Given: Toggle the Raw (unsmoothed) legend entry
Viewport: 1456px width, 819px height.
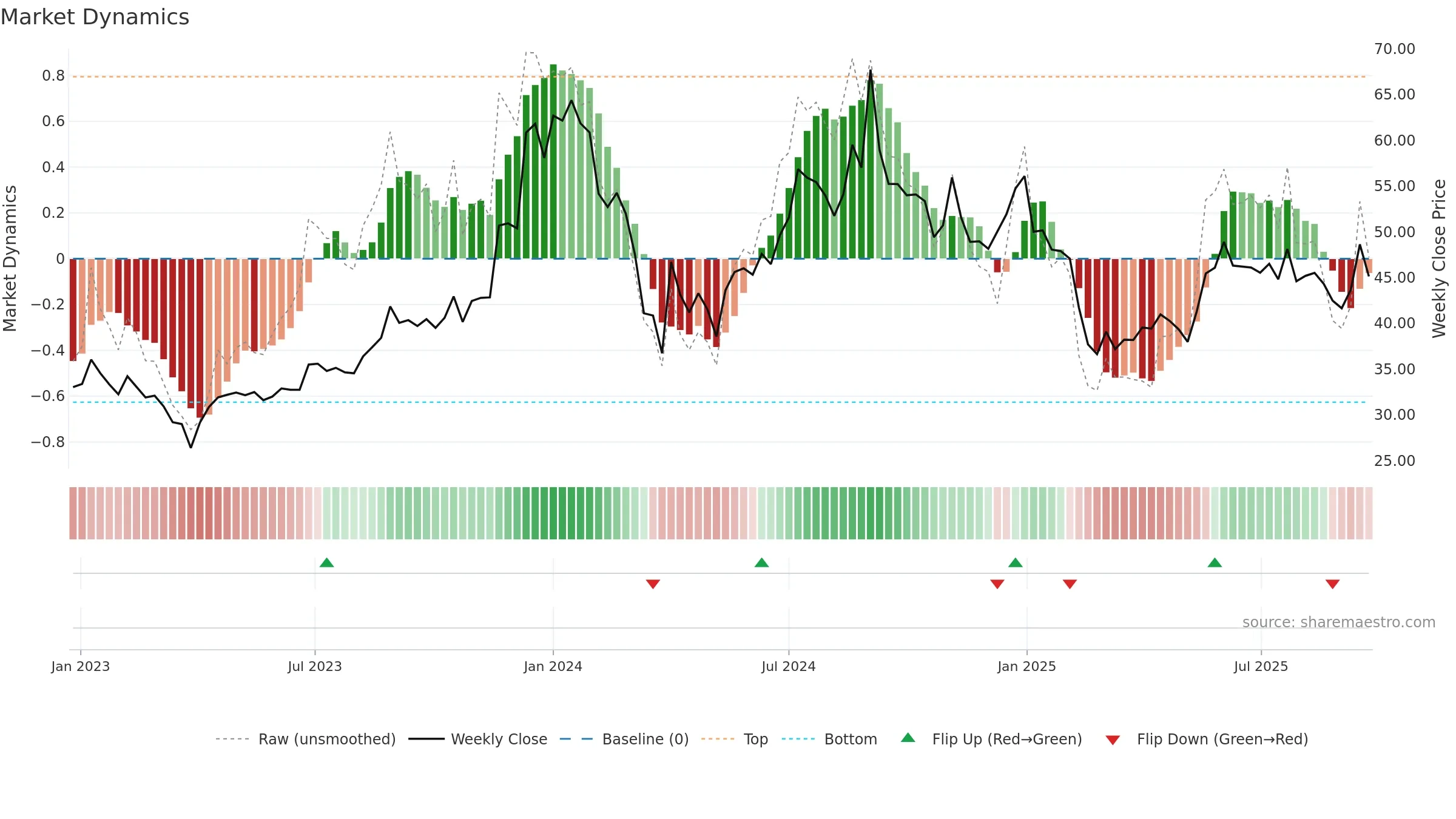Looking at the screenshot, I should click(306, 739).
